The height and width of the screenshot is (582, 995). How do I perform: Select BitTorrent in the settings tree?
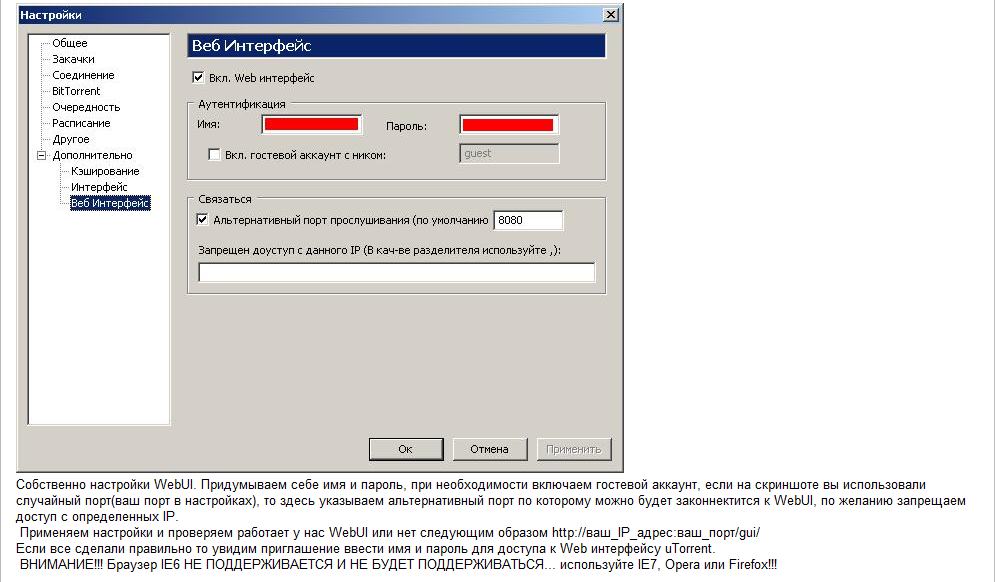[76, 91]
